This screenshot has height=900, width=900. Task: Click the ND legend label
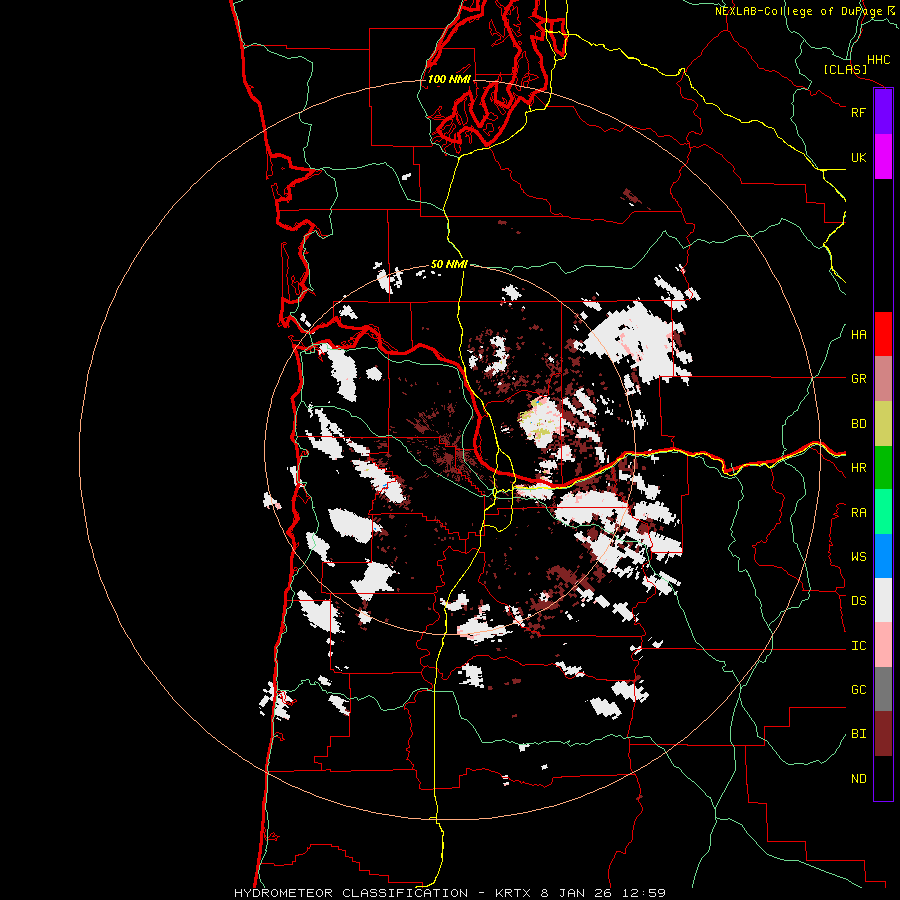[x=858, y=779]
